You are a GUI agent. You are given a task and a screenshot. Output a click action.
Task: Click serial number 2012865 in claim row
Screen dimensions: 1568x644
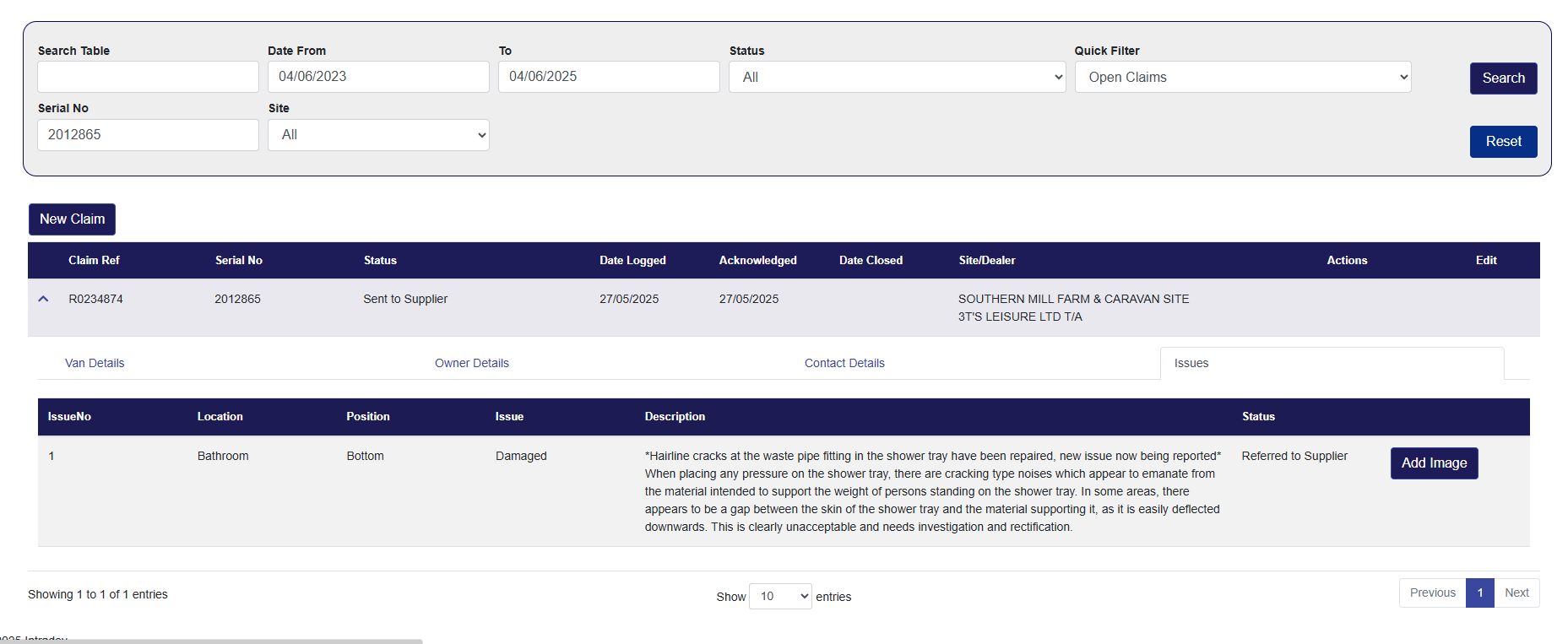tap(237, 299)
